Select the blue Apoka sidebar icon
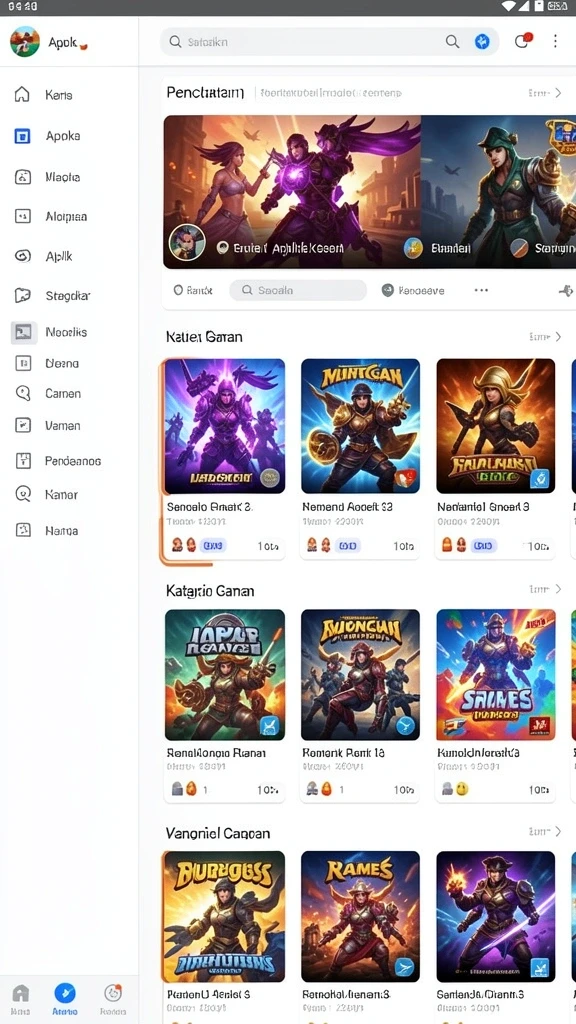The height and width of the screenshot is (1024, 576). [22, 136]
